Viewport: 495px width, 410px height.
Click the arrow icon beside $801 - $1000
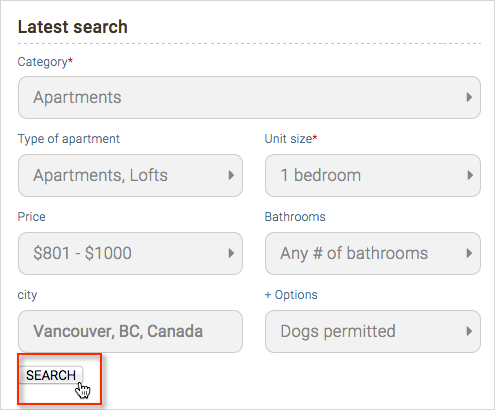[x=231, y=253]
